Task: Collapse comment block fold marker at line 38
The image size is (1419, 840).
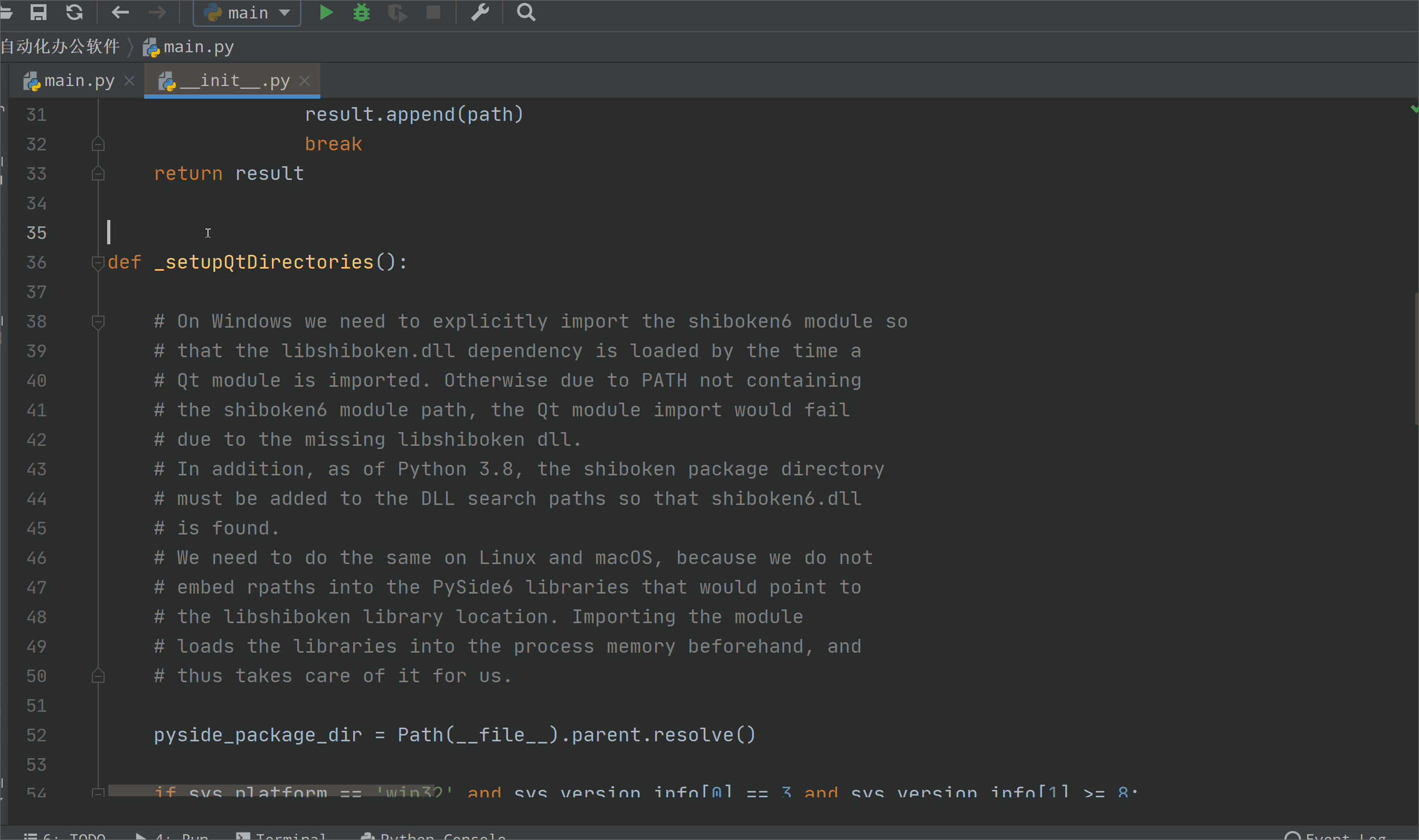Action: click(97, 321)
